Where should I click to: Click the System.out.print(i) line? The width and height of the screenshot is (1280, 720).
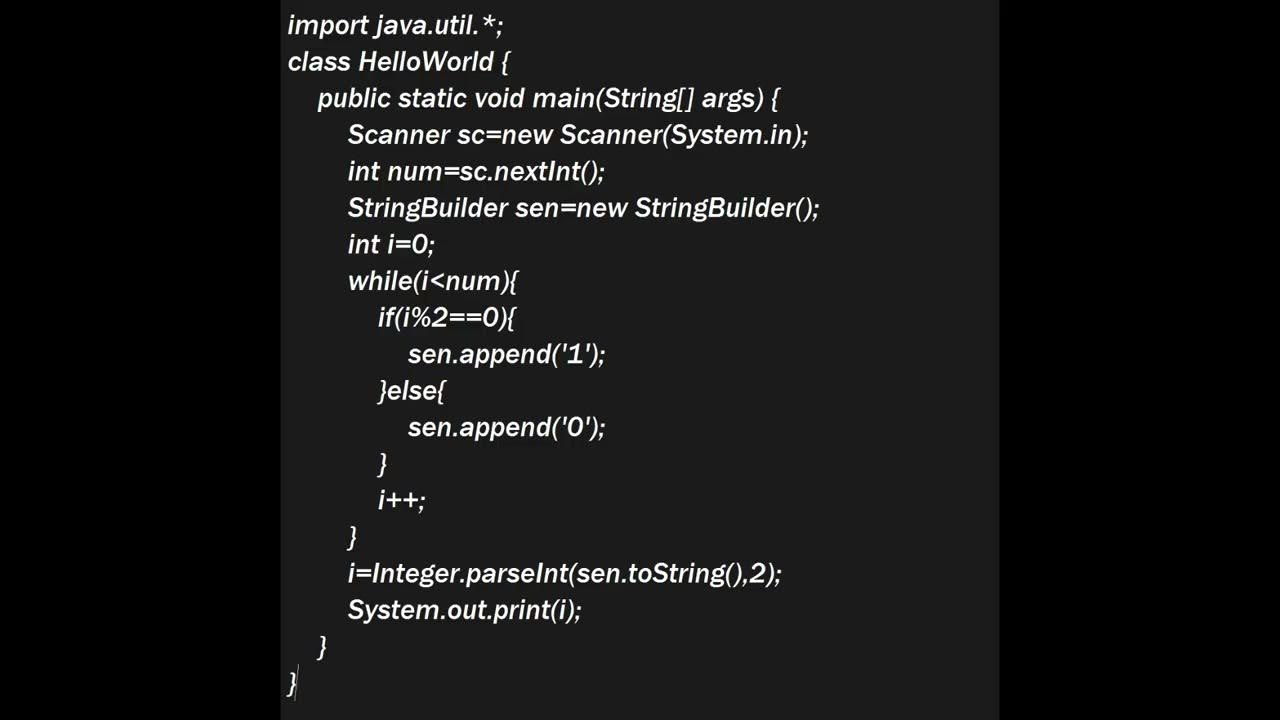(464, 610)
